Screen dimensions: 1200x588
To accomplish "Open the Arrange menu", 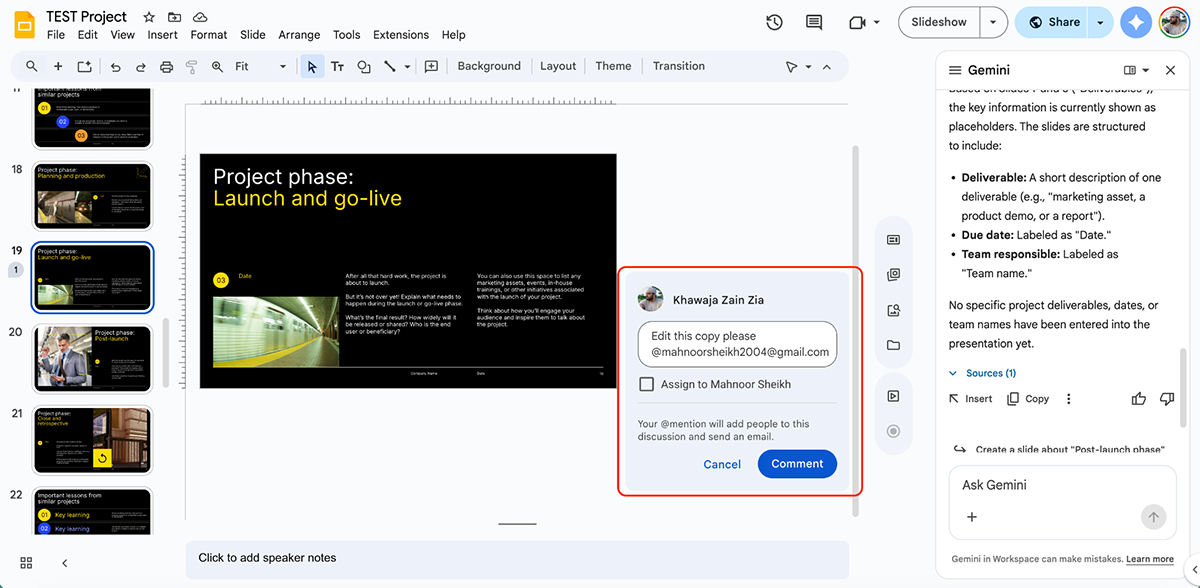I will (299, 34).
